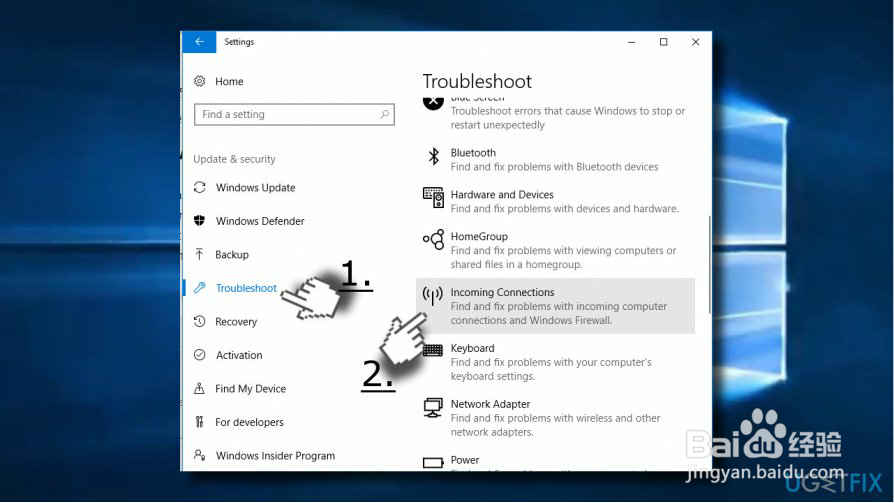This screenshot has width=894, height=503.
Task: Click 'Troubleshoot errors that cause Windows' description
Action: pyautogui.click(x=568, y=117)
